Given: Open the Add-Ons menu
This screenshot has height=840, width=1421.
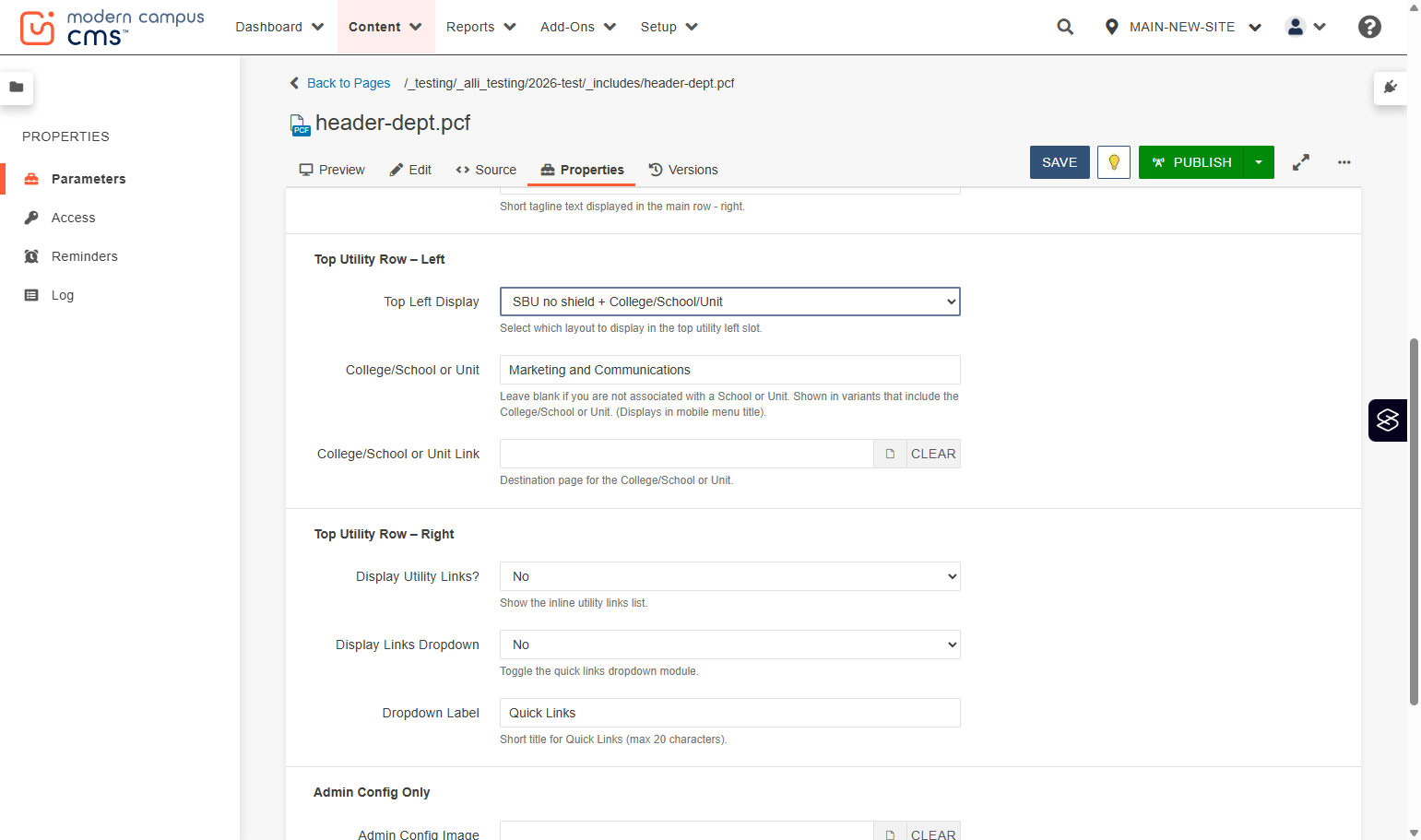Looking at the screenshot, I should pos(577,27).
